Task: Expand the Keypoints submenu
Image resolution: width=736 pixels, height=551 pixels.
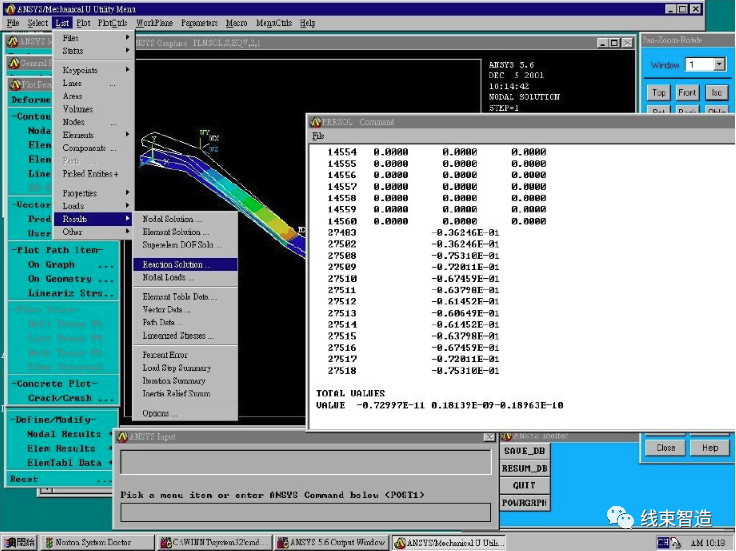Action: click(x=94, y=70)
